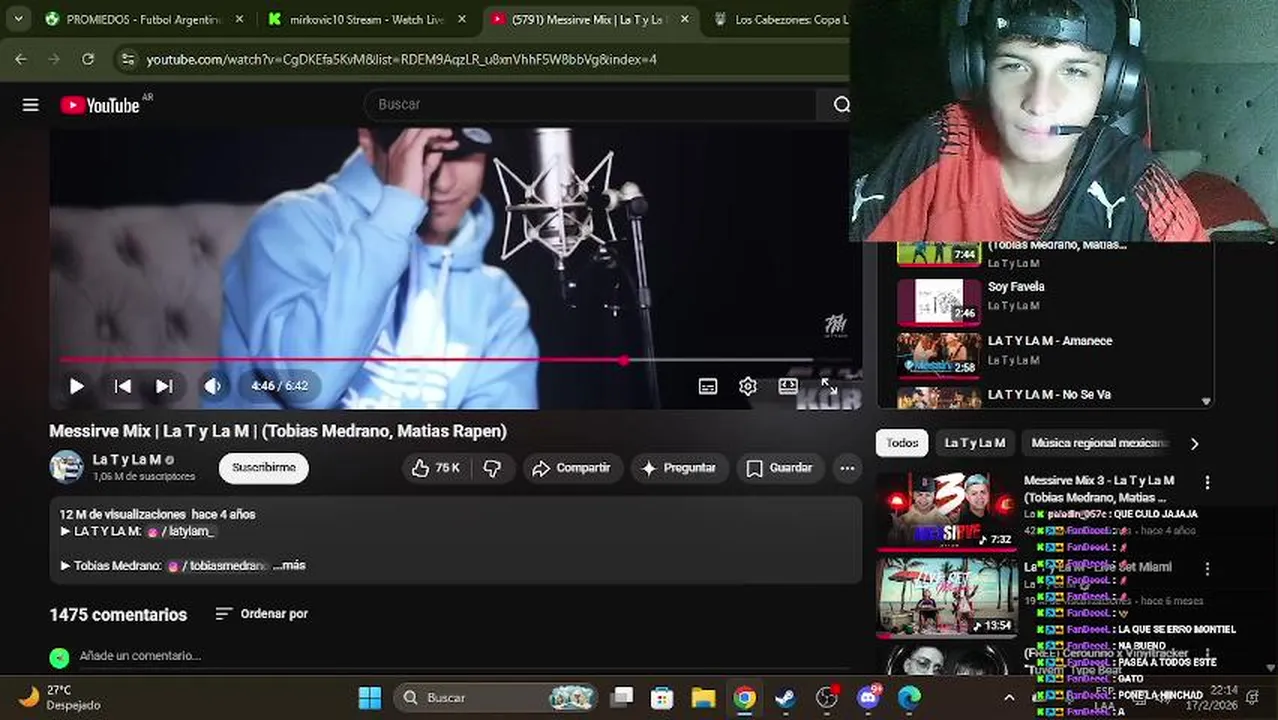Play the video with the play button
The width and height of the screenshot is (1278, 720).
(x=76, y=386)
